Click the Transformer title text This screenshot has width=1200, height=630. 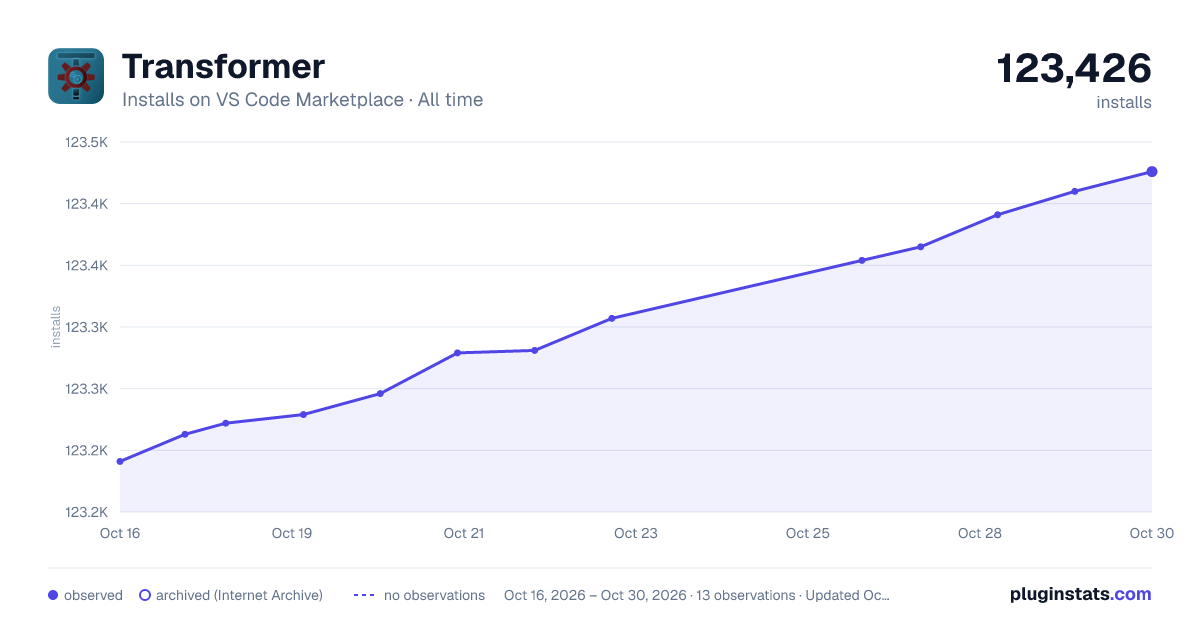click(x=223, y=67)
